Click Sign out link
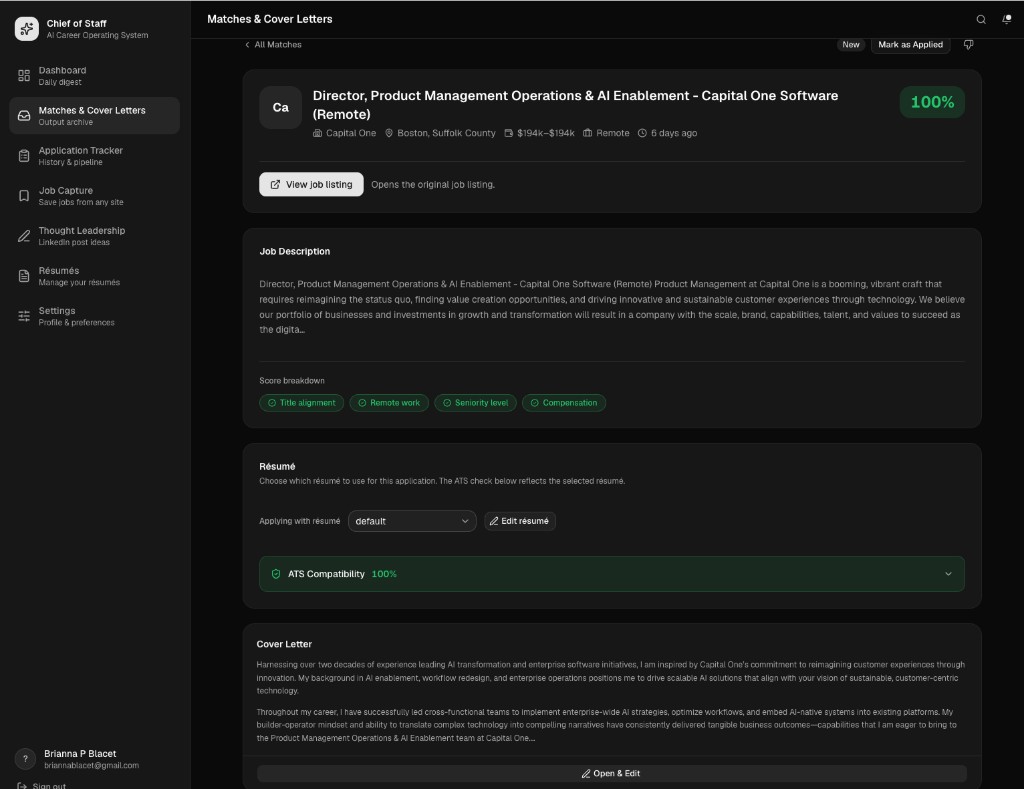 pyautogui.click(x=42, y=786)
